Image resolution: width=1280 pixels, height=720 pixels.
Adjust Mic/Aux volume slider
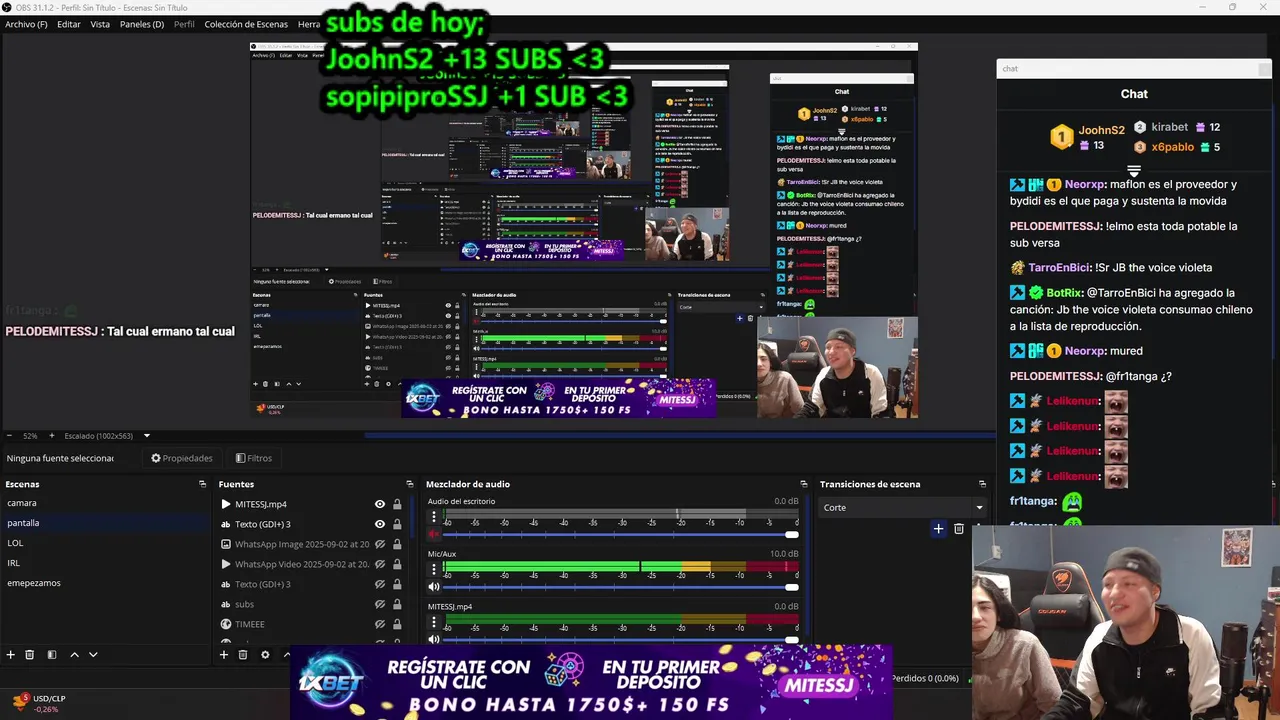point(621,587)
